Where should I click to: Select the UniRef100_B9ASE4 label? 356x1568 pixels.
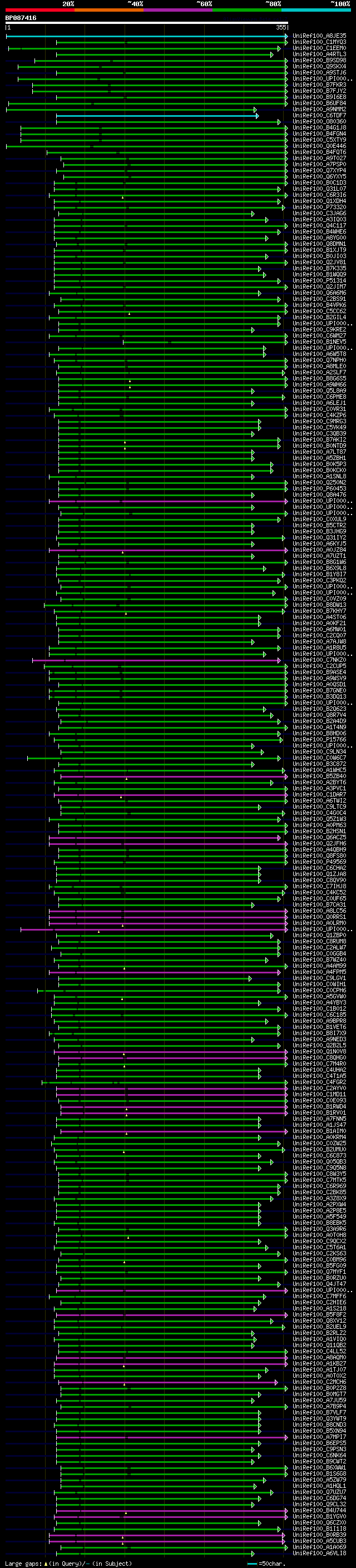319,672
